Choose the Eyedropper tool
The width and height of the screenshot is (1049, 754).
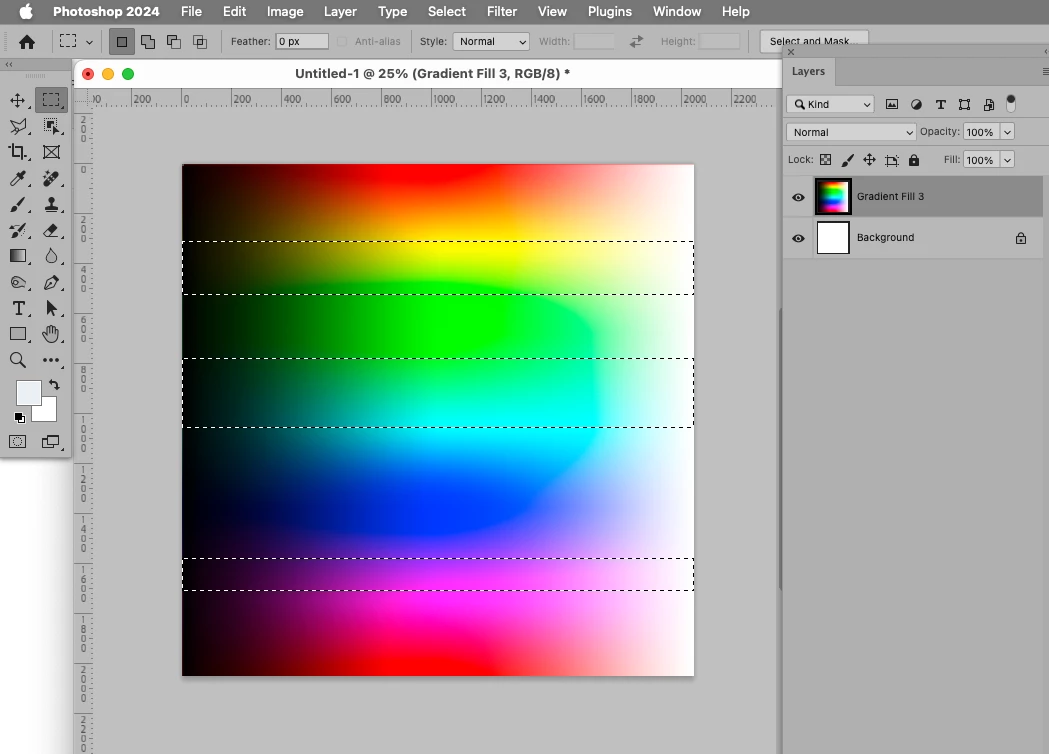click(17, 178)
